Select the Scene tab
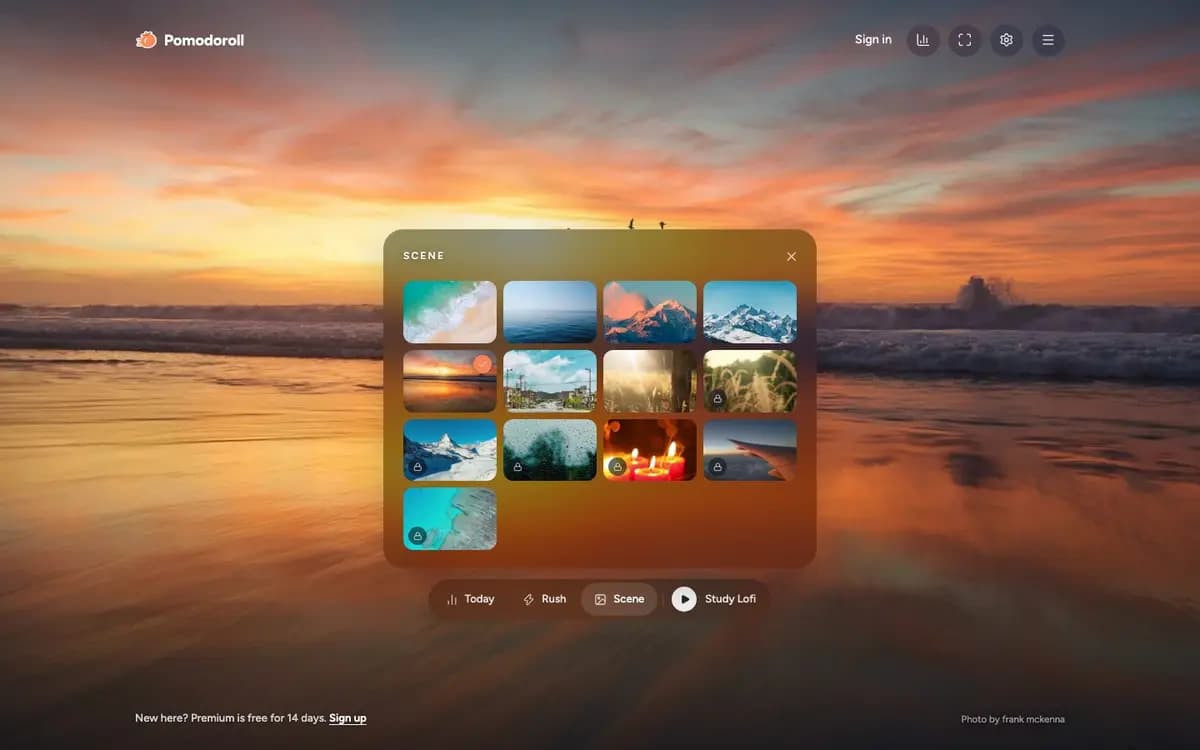This screenshot has height=750, width=1200. click(x=619, y=599)
